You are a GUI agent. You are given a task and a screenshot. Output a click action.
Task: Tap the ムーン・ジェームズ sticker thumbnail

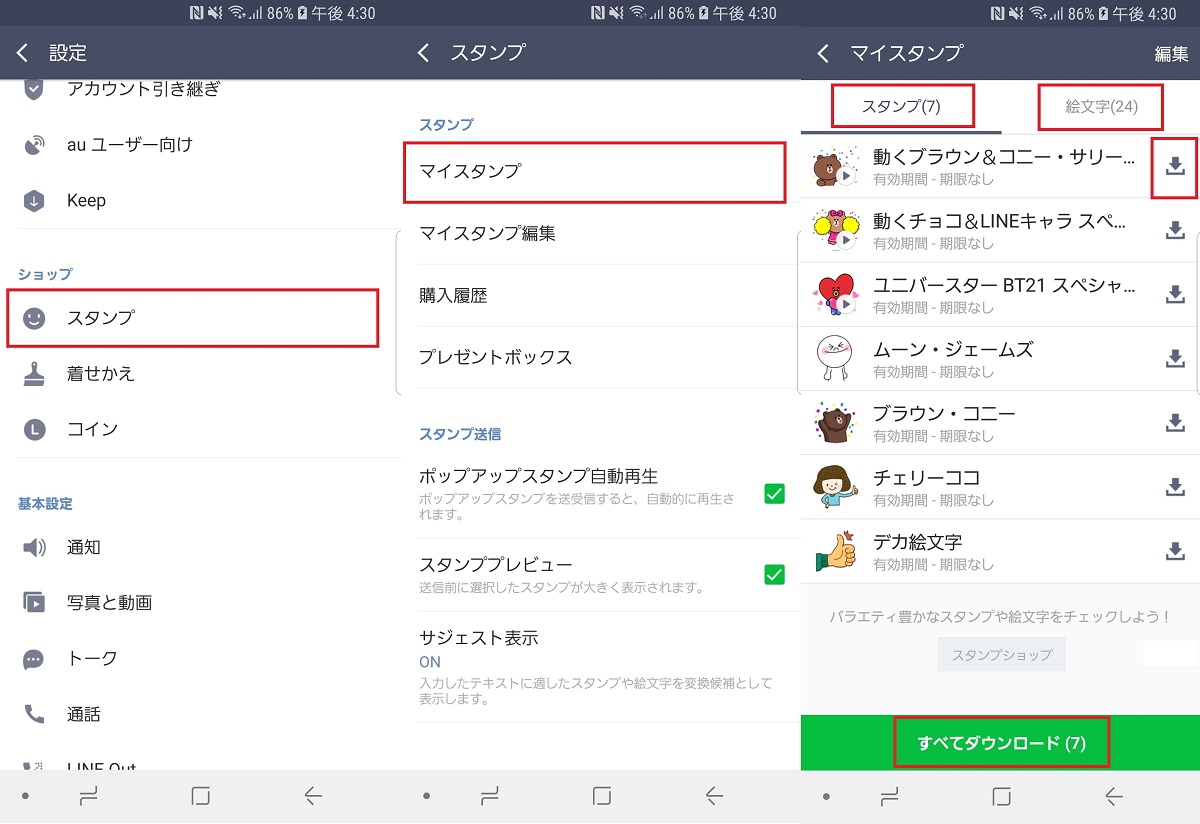tap(836, 359)
